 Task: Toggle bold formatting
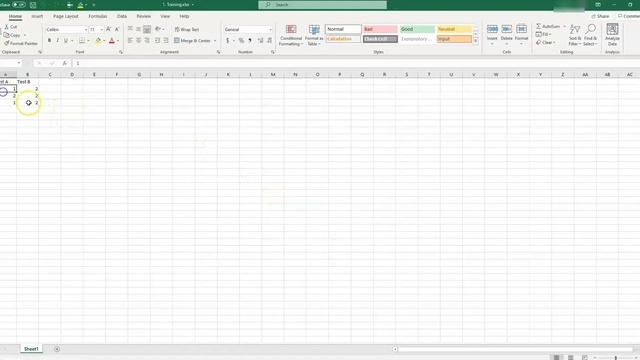(49, 41)
